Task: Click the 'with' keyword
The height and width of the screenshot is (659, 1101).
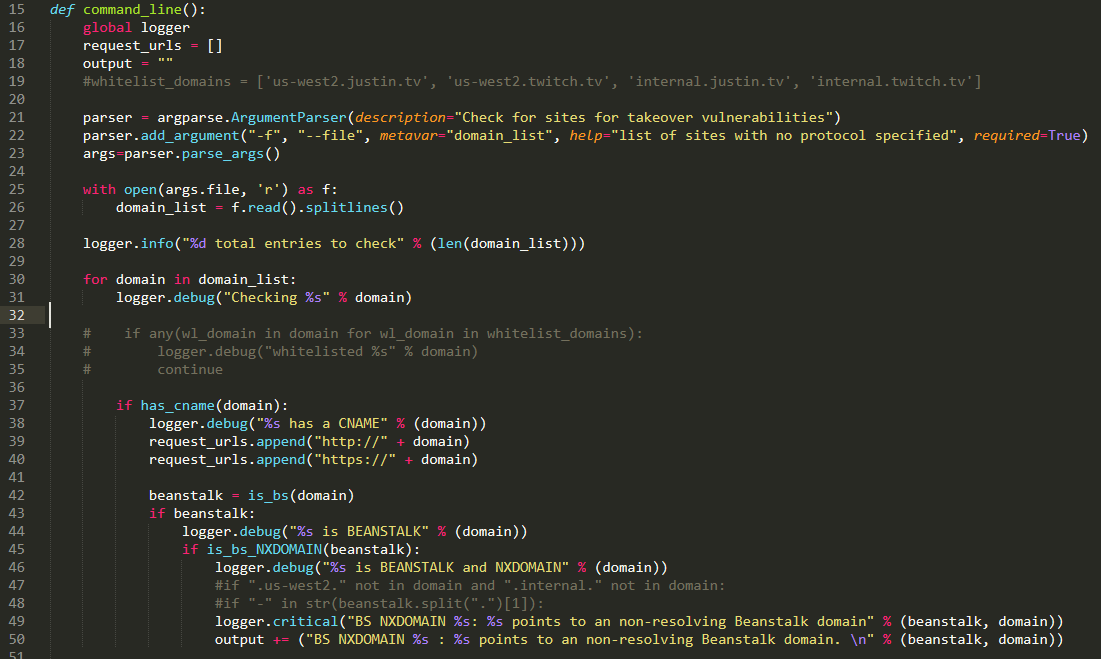Action: pos(99,189)
